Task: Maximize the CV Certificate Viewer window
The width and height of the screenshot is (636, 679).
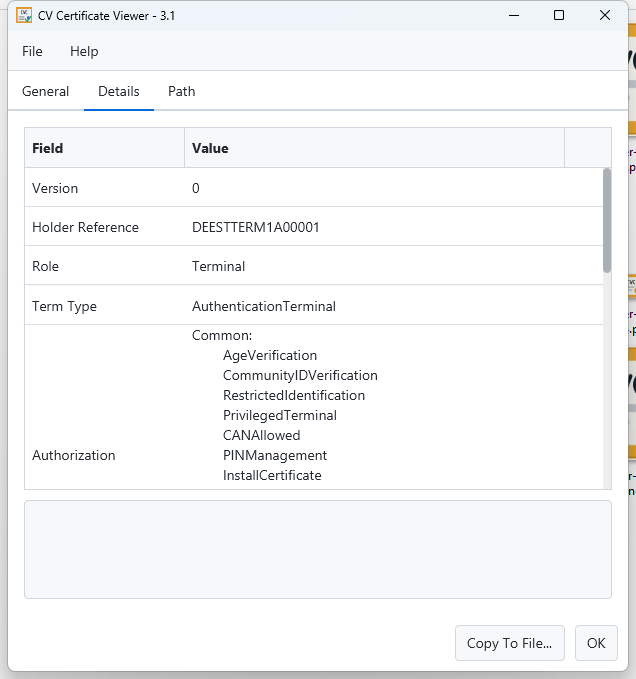Action: pyautogui.click(x=559, y=16)
